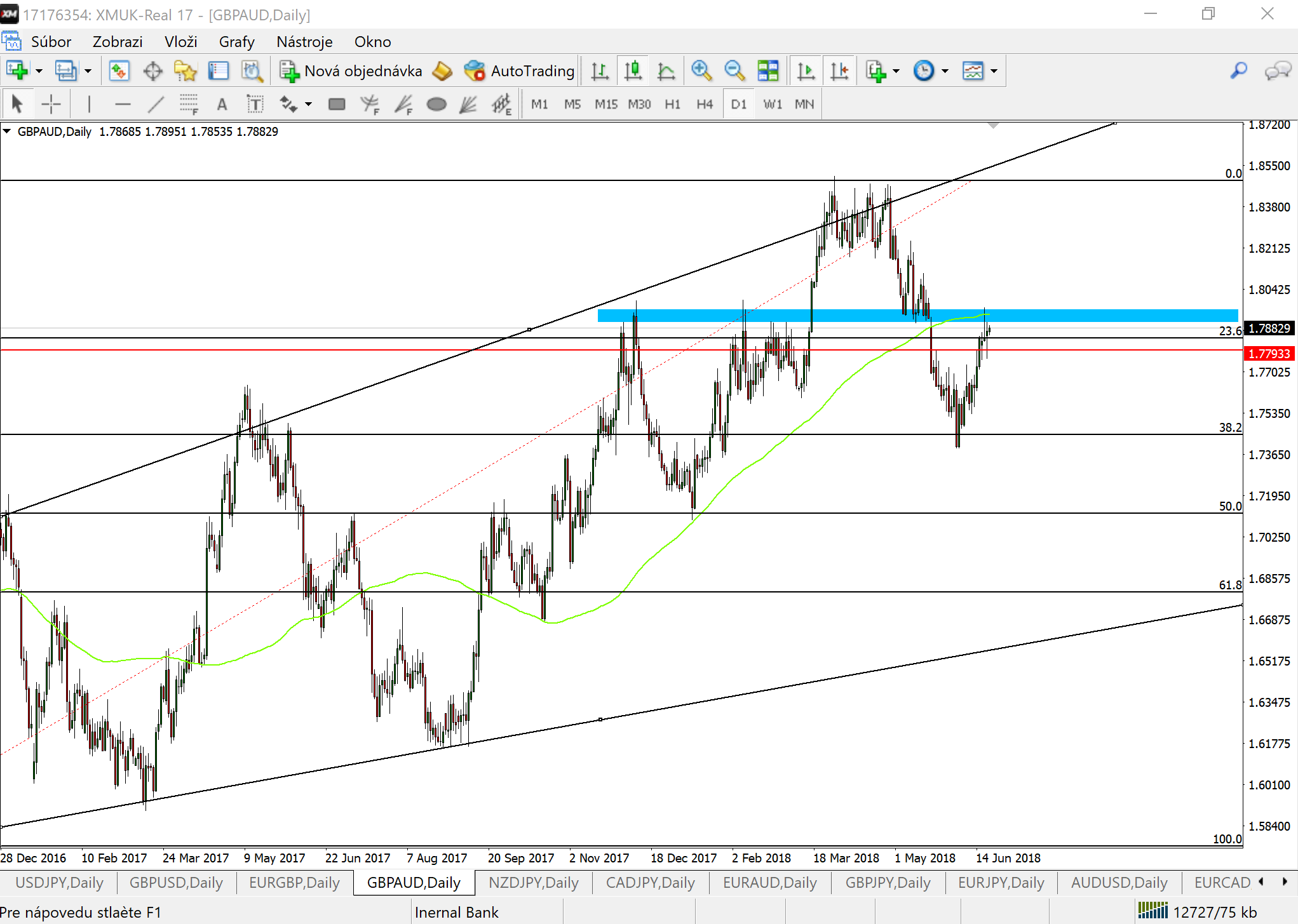The width and height of the screenshot is (1298, 924).
Task: Open the Súbor menu
Action: [x=51, y=42]
